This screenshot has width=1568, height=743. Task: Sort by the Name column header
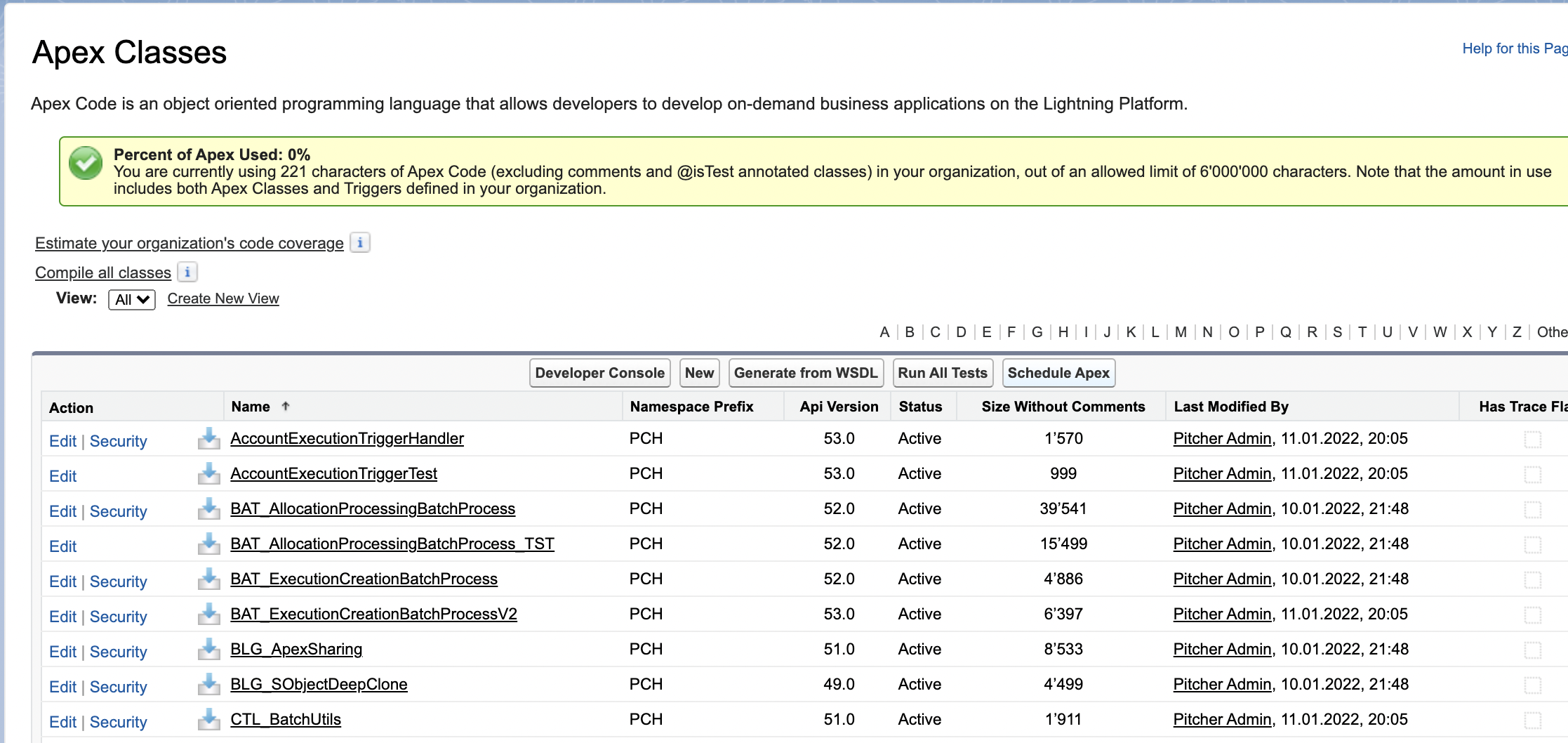click(251, 407)
